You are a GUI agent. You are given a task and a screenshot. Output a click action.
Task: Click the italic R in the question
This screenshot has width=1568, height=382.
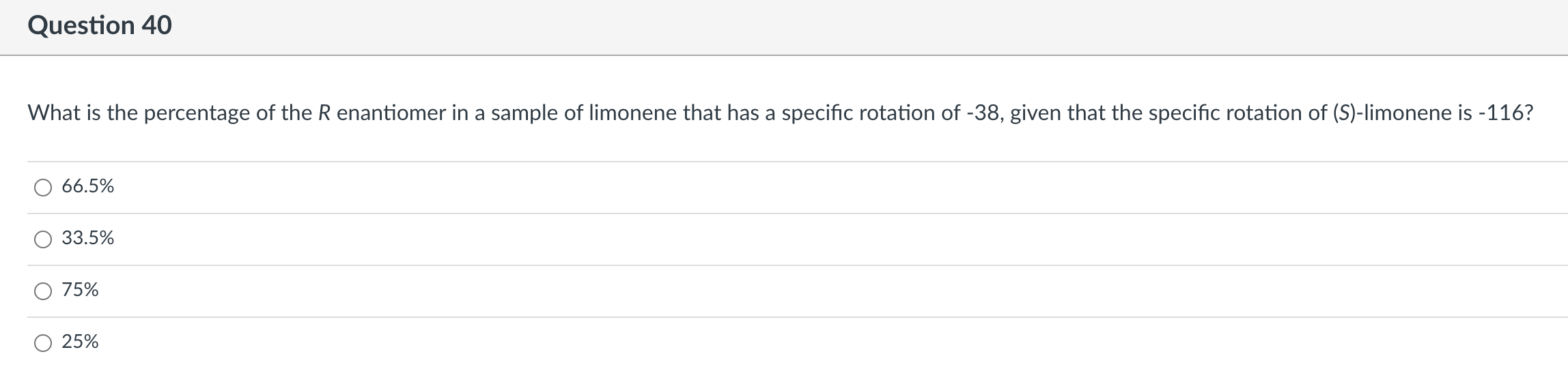(324, 113)
